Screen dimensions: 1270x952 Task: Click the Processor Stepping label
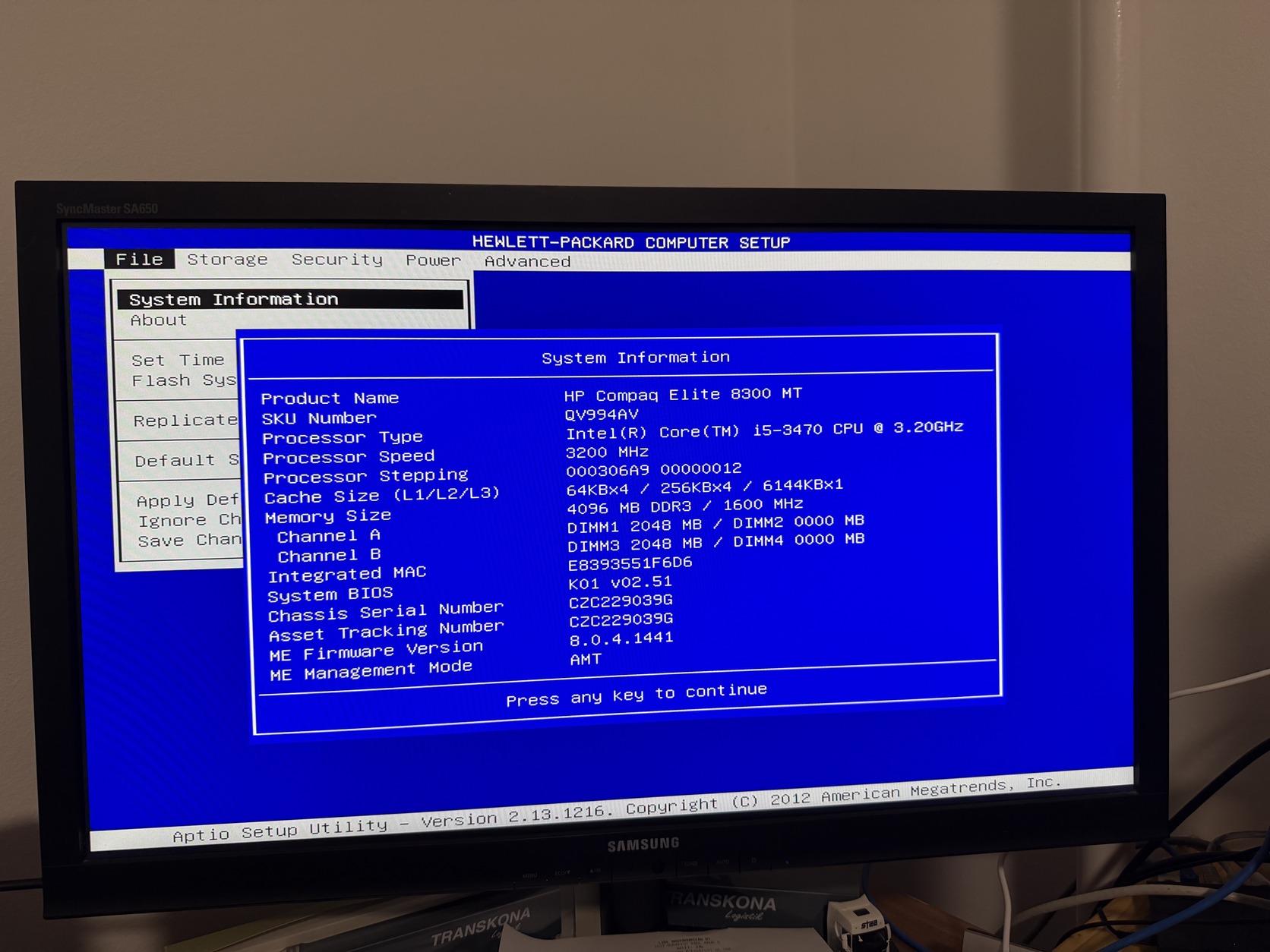click(x=366, y=476)
